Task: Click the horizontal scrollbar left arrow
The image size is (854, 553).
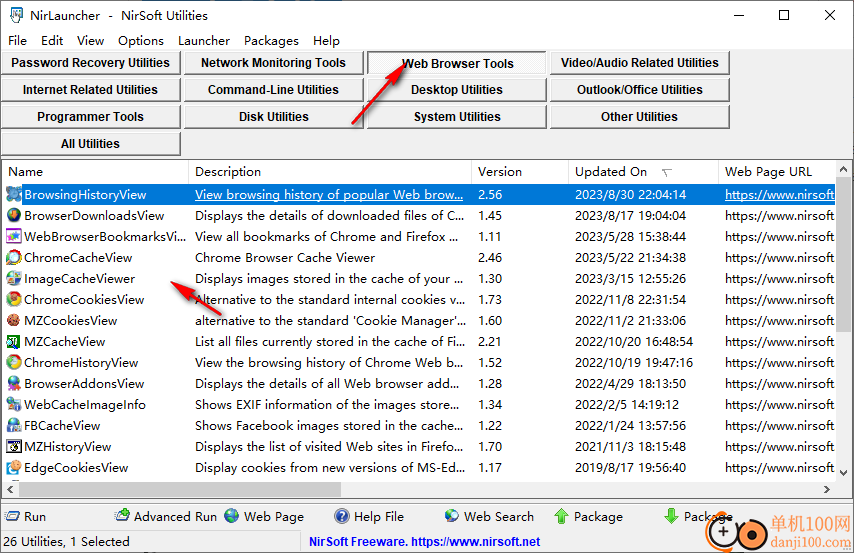Action: 10,489
